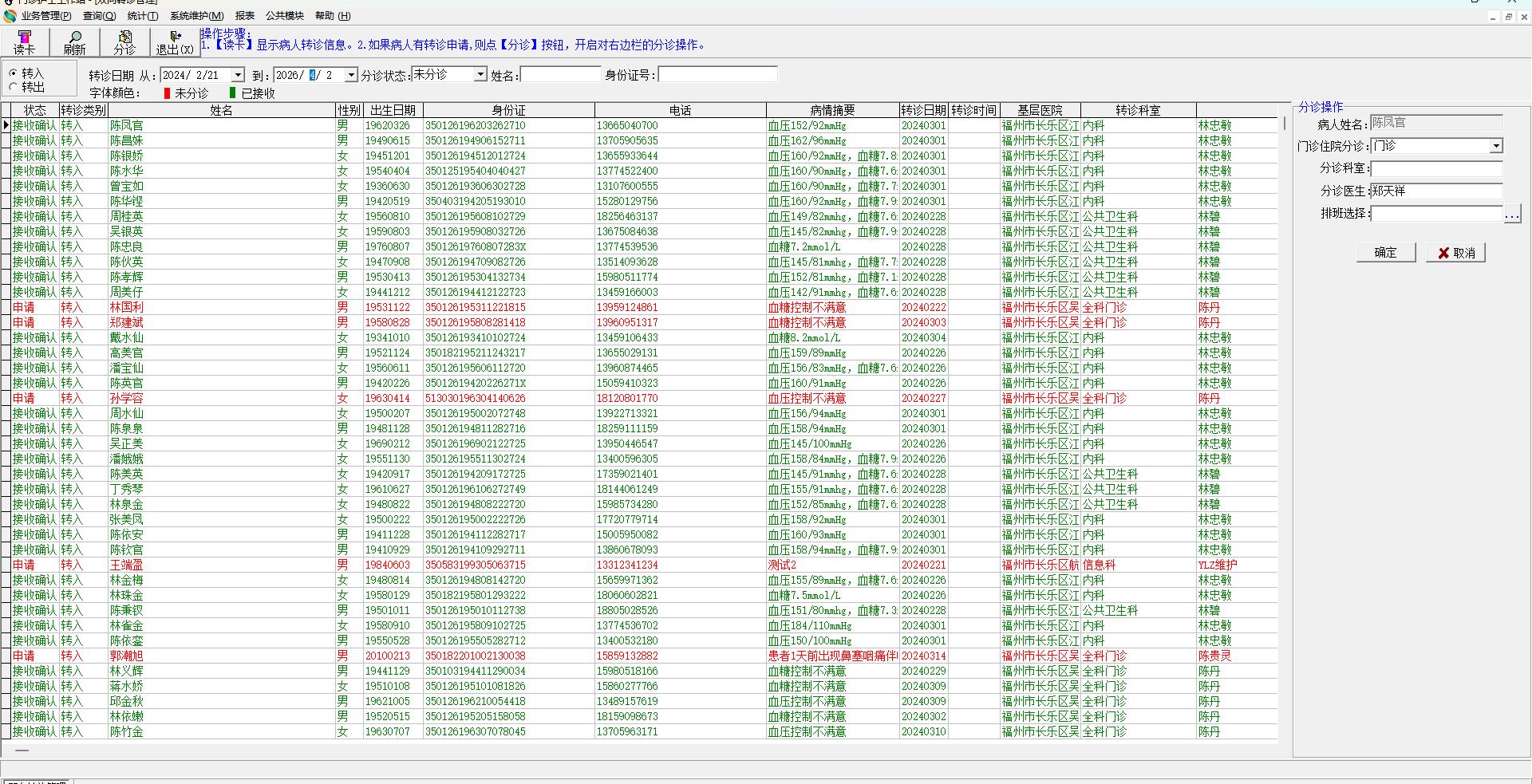Open the 转诊日期 从 start-date dropdown
The width and height of the screenshot is (1532, 784).
coord(237,75)
